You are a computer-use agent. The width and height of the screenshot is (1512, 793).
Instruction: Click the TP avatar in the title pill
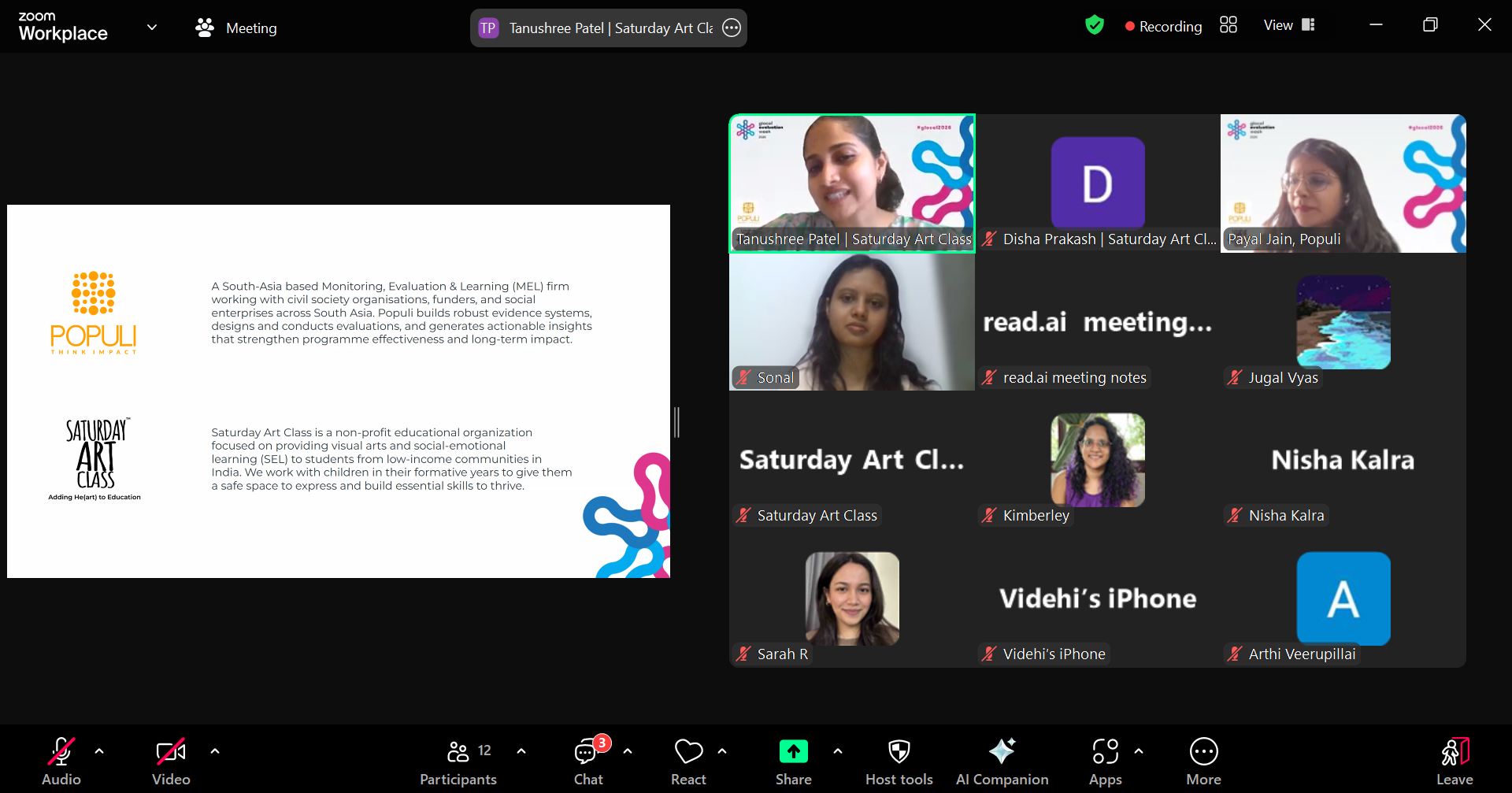(488, 28)
